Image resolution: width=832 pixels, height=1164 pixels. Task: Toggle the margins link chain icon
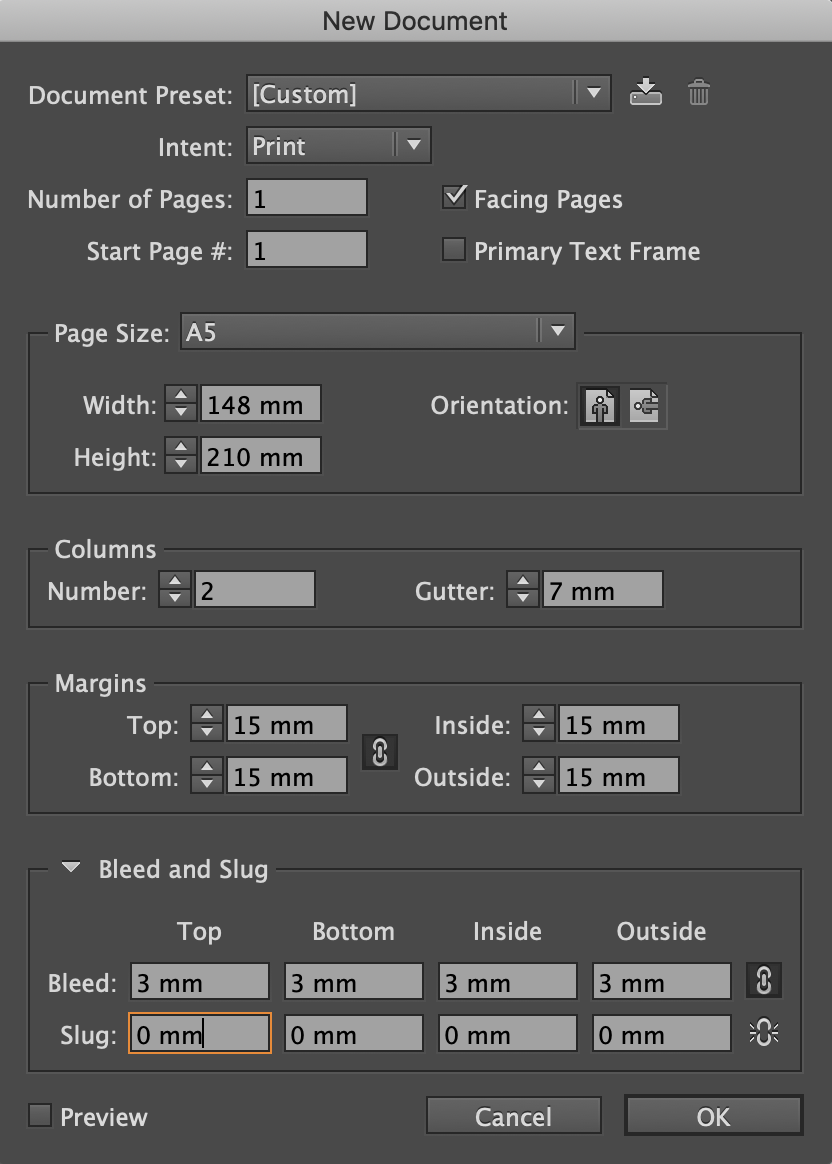coord(380,751)
